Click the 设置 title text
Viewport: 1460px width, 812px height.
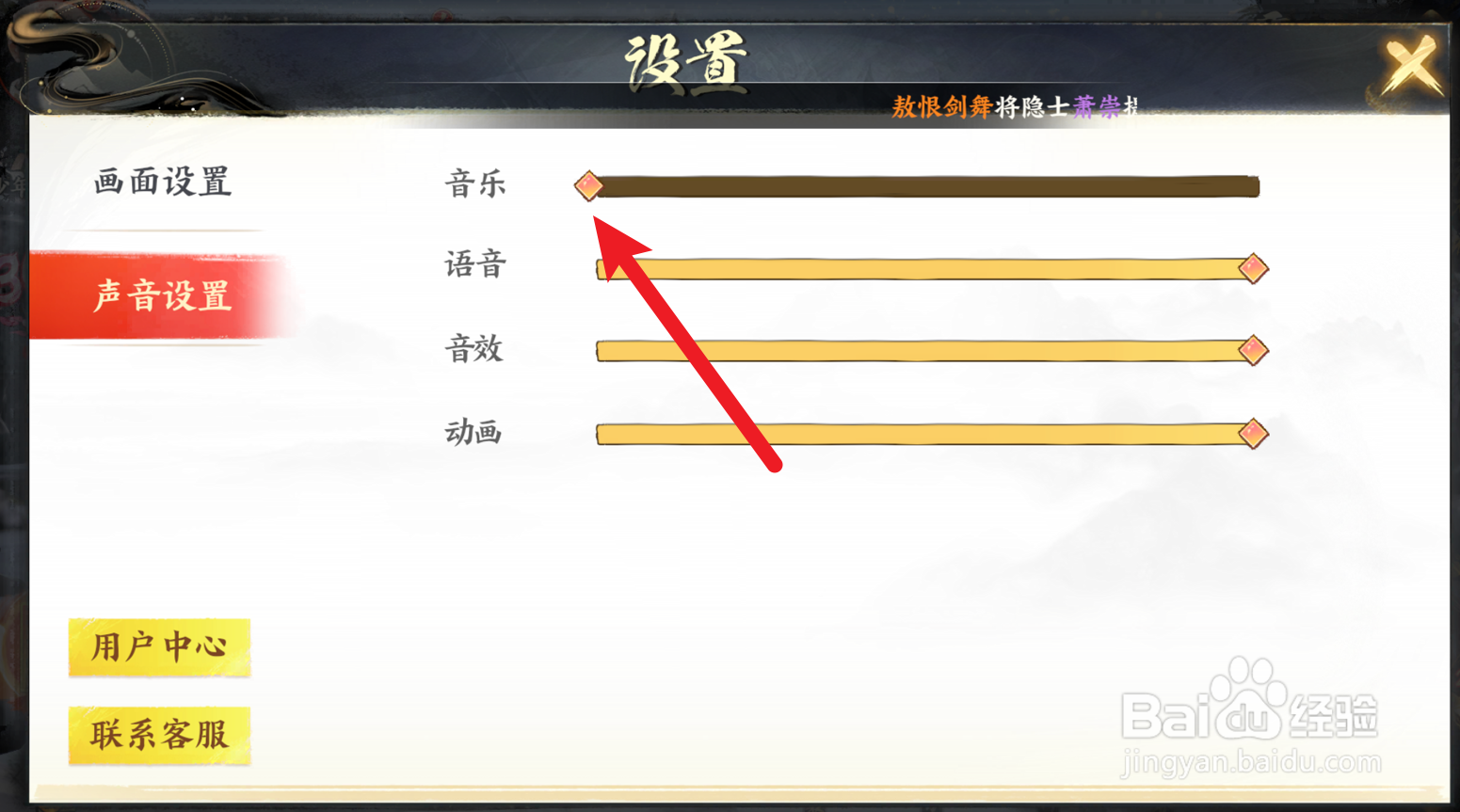(686, 62)
